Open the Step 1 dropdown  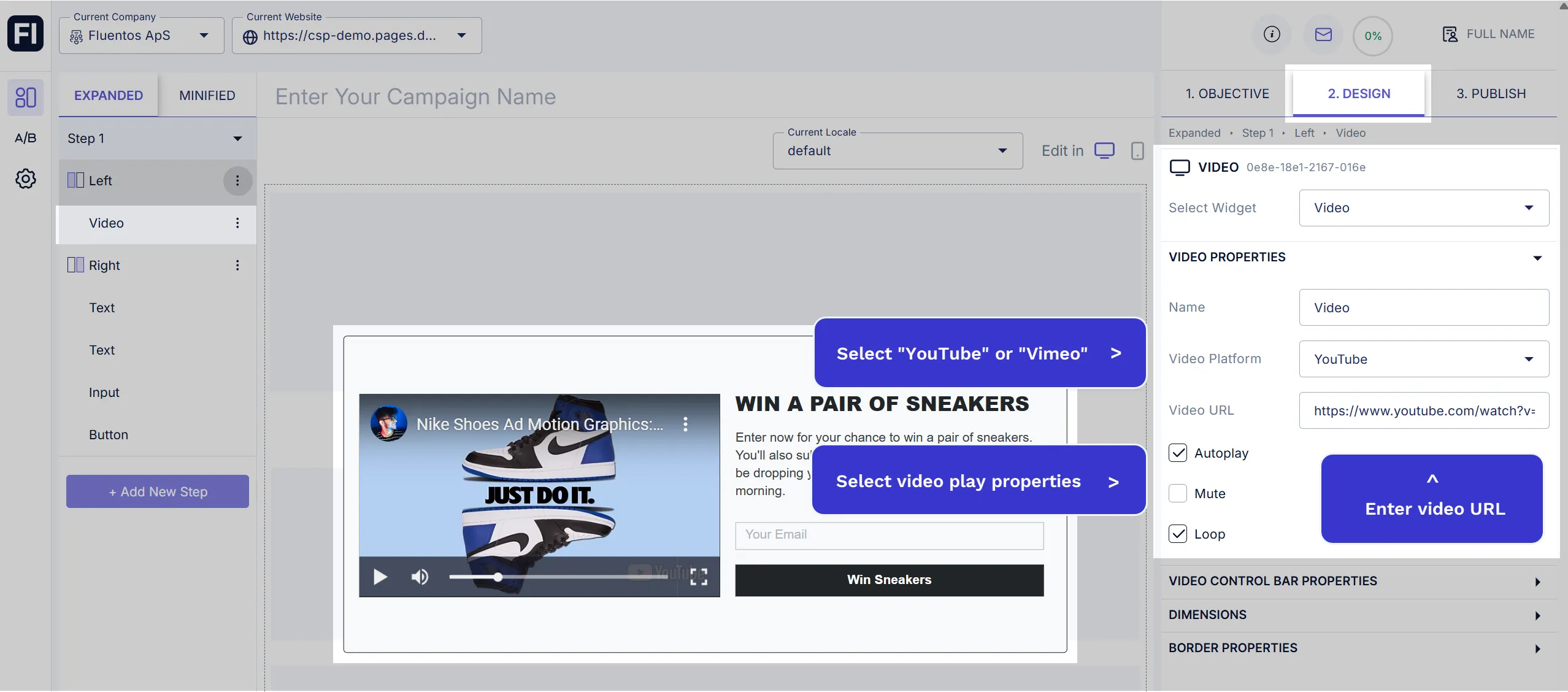pos(157,139)
